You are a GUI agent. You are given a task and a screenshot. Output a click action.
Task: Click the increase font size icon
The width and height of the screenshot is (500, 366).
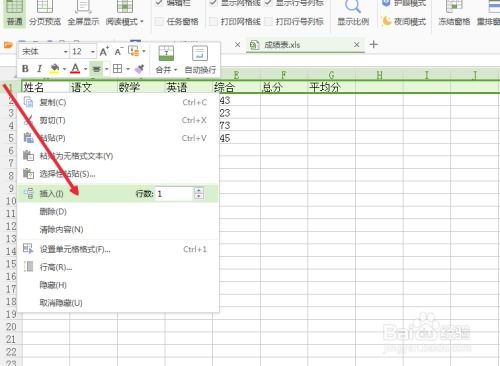point(104,51)
